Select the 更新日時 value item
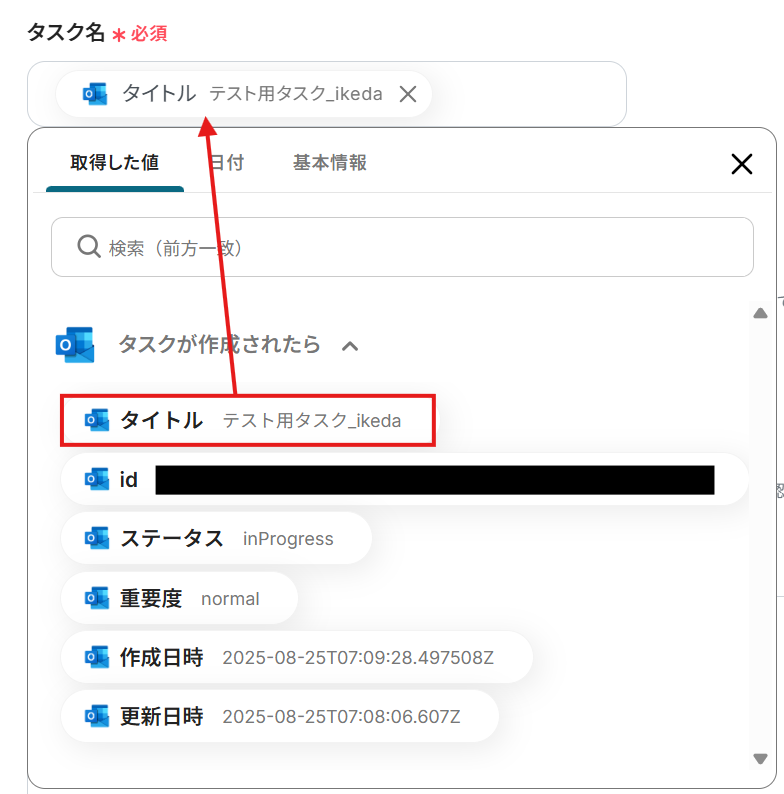The image size is (784, 794). (x=280, y=717)
